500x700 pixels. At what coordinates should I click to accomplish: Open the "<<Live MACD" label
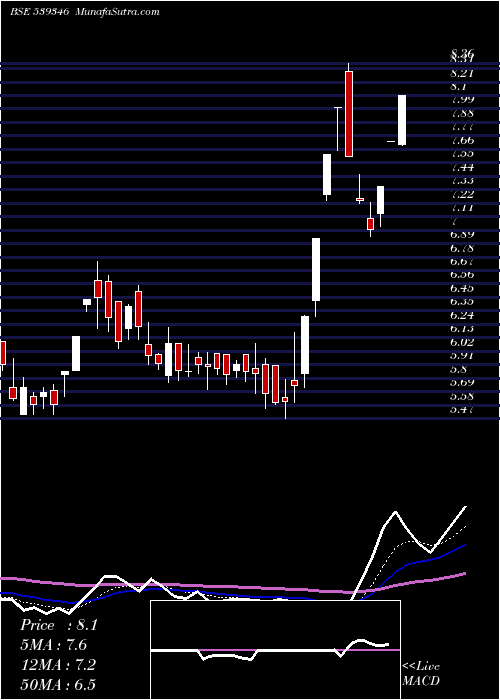coord(421,674)
